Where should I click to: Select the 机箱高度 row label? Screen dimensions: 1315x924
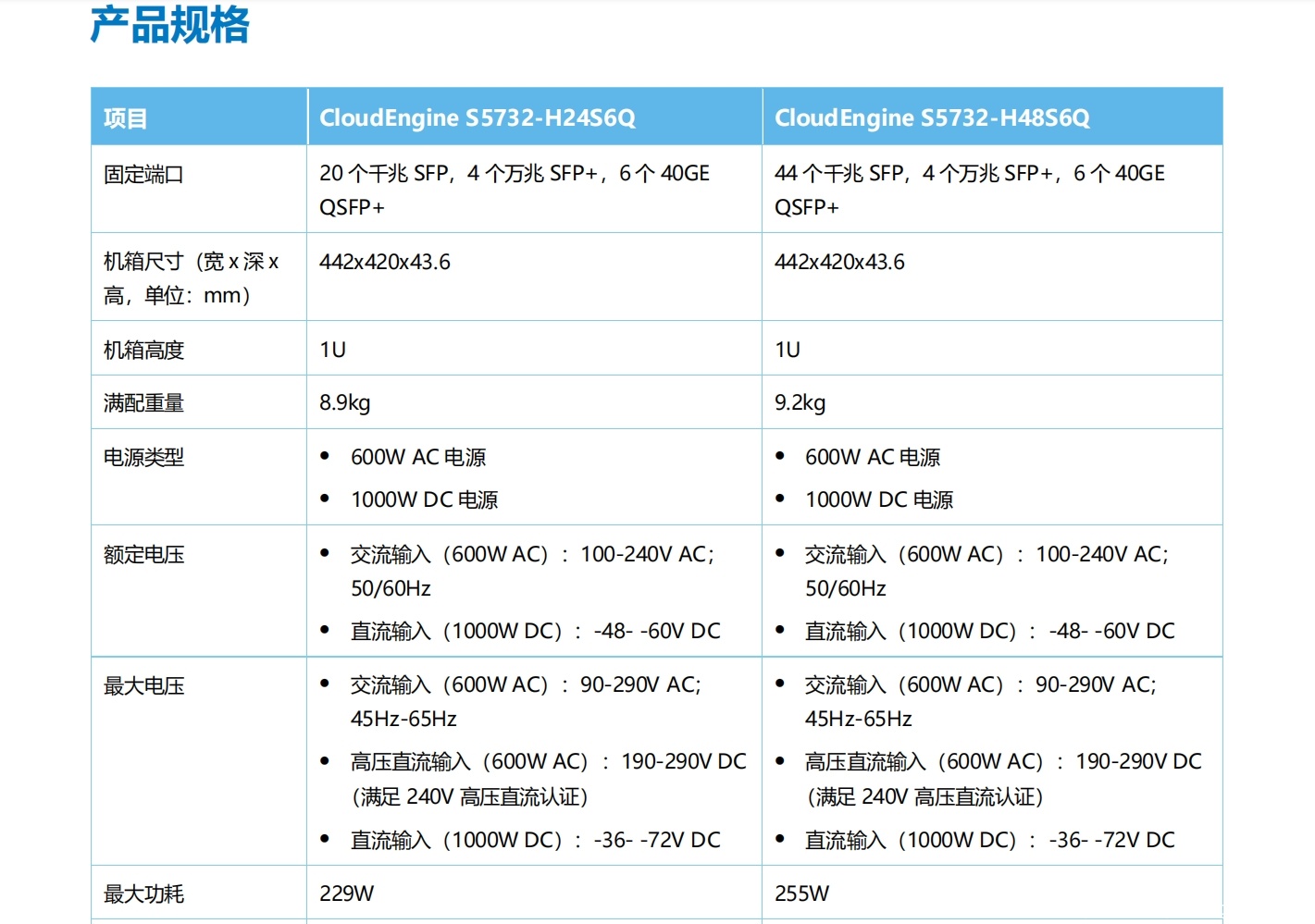[143, 350]
